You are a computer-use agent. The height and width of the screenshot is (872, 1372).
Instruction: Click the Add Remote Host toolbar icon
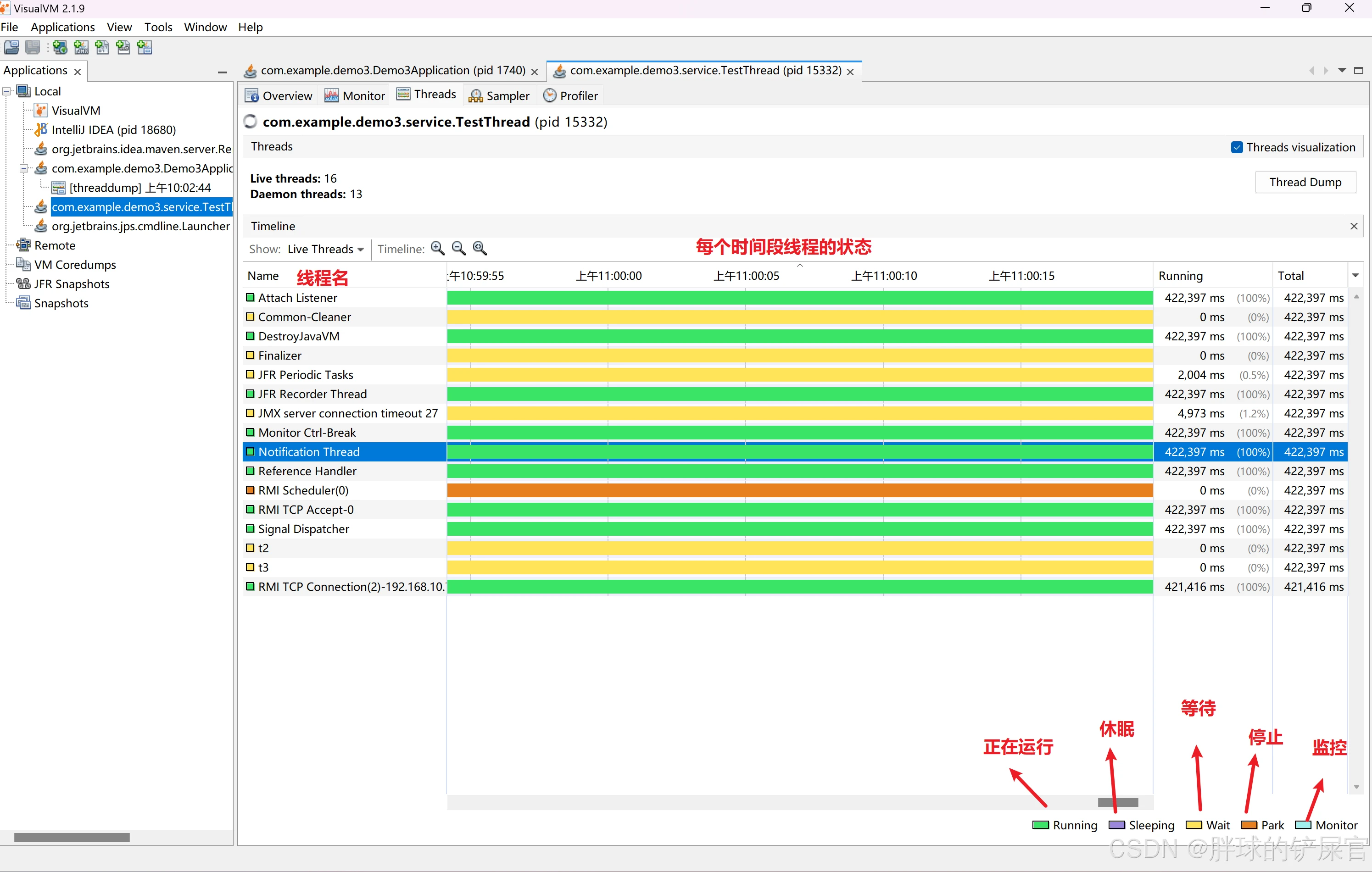pyautogui.click(x=60, y=48)
